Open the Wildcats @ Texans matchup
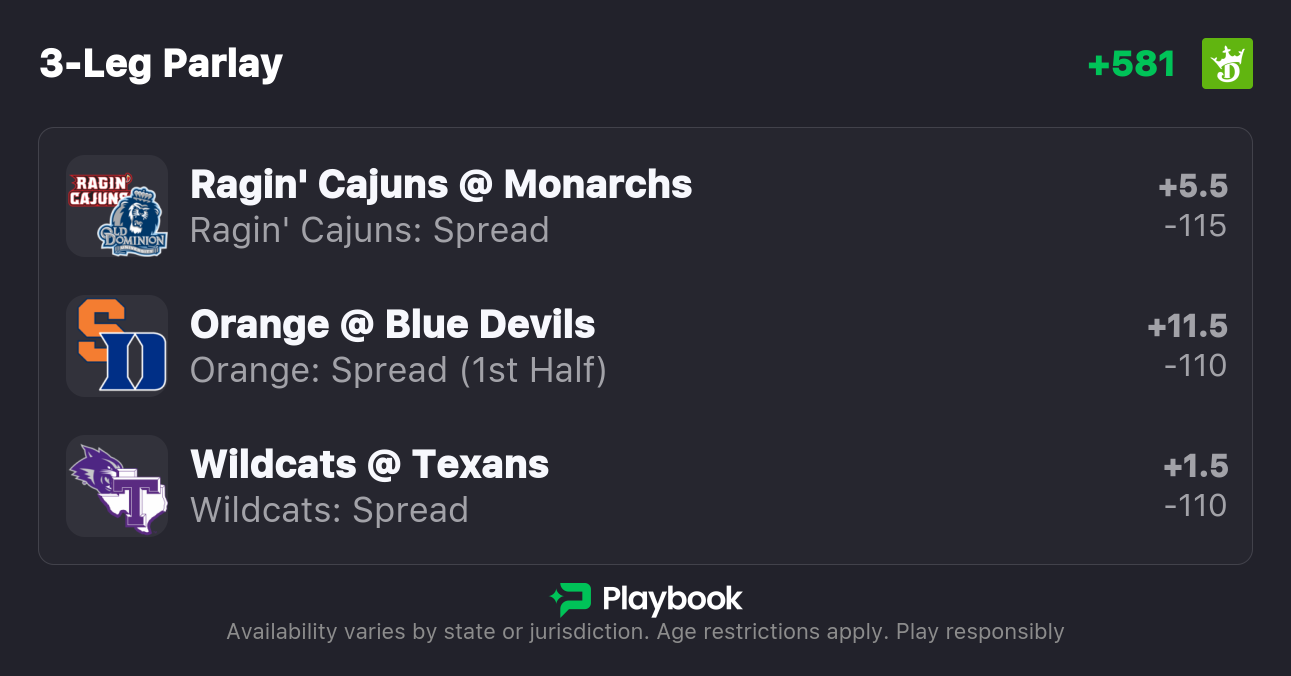1291x676 pixels. (369, 465)
